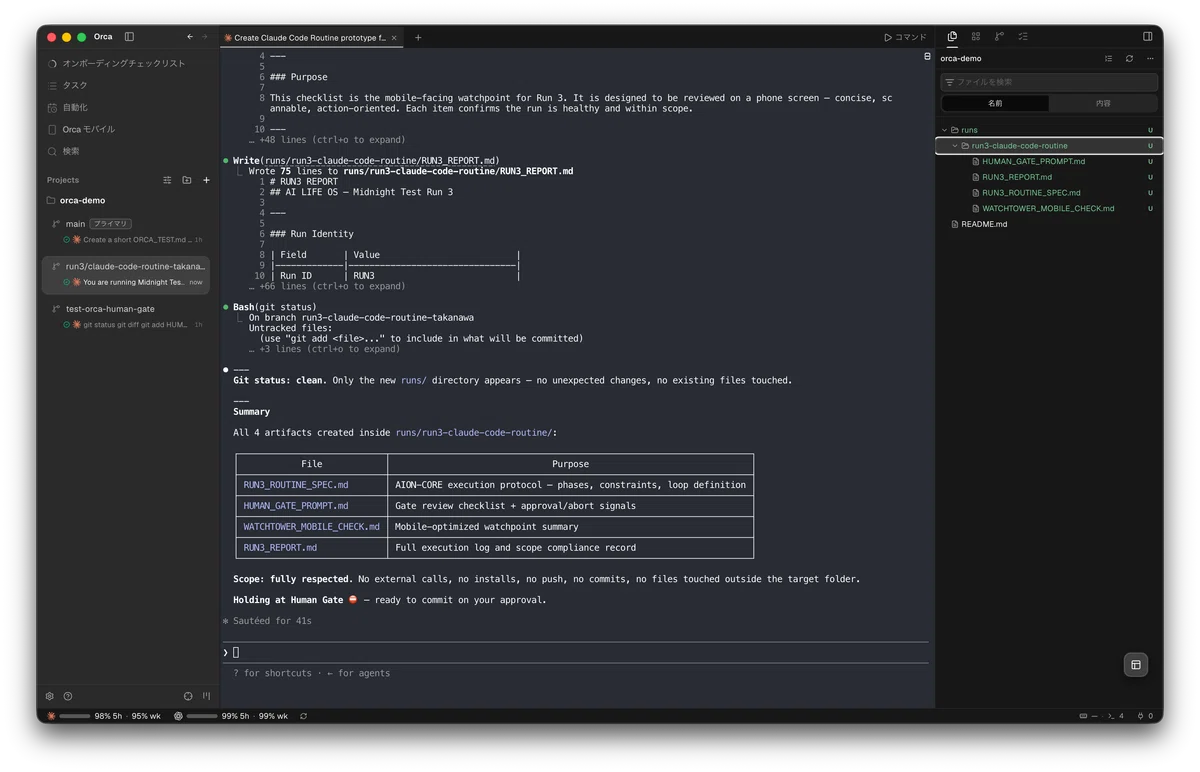Refresh the orca-demo file tree
Screen dimensions: 1200x772
1129,58
